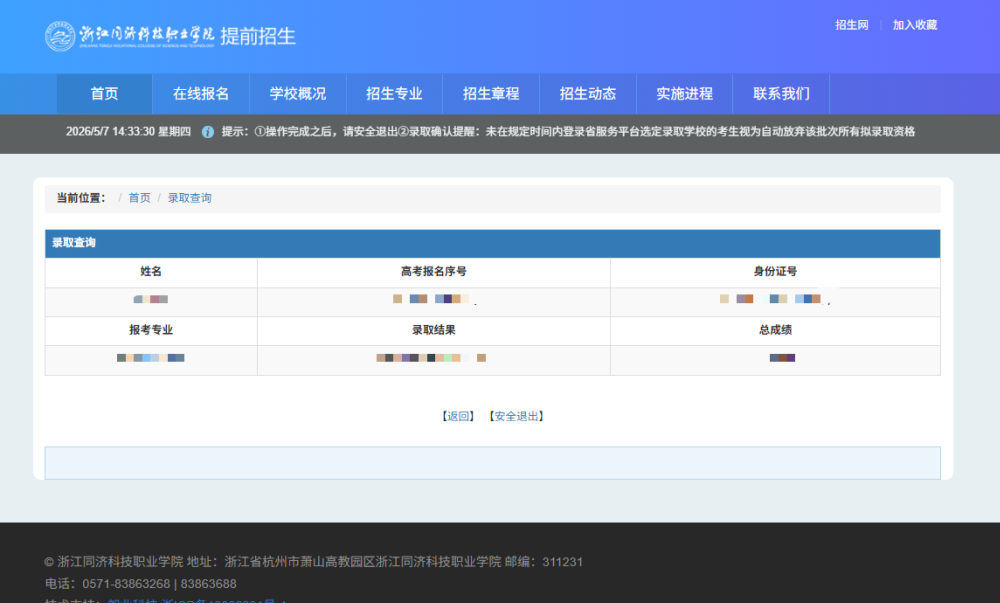Click the 招生网 link at top right
1000x603 pixels.
click(852, 25)
